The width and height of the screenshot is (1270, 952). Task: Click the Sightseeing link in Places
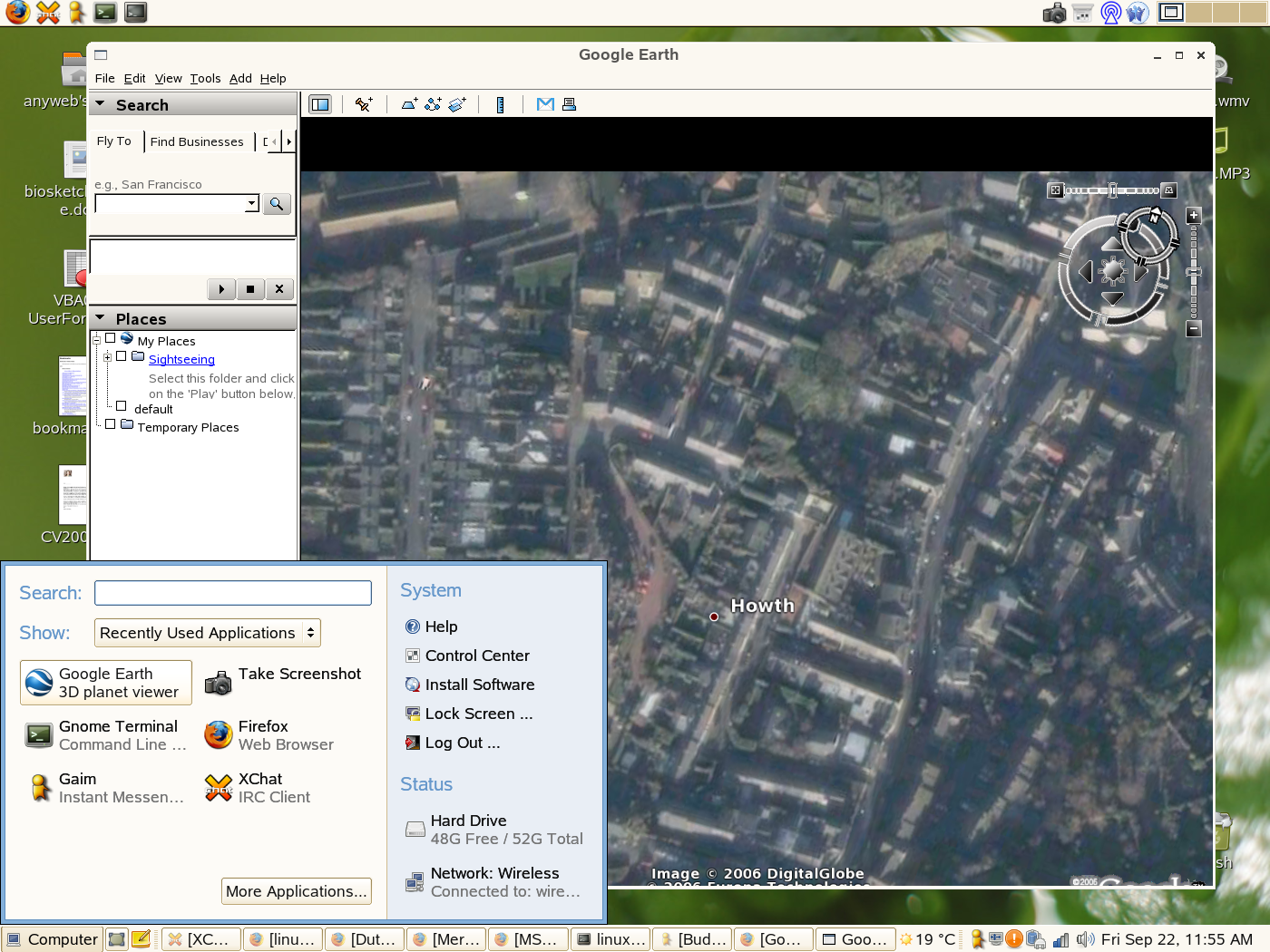tap(181, 359)
